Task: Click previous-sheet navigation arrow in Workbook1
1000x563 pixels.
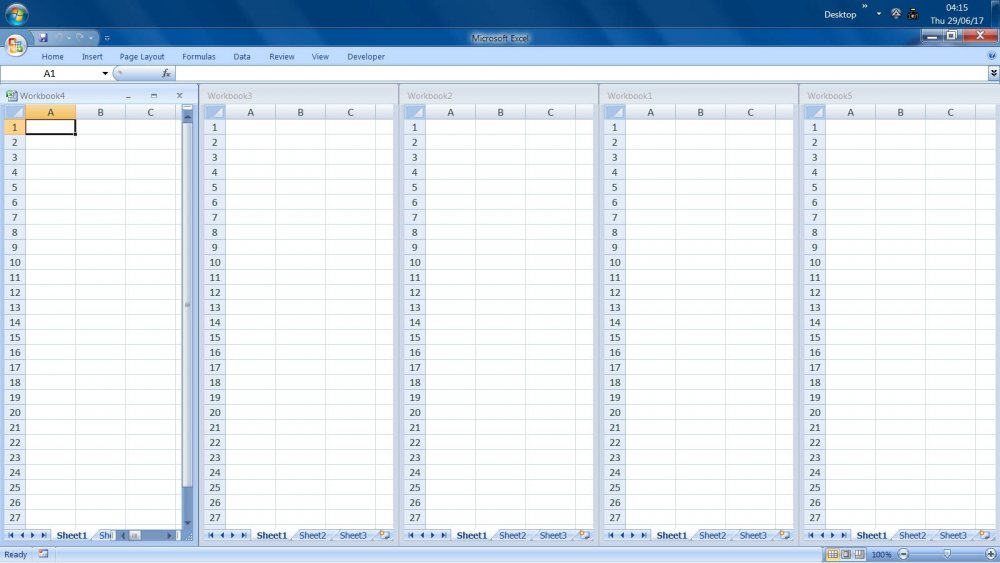Action: [622, 535]
